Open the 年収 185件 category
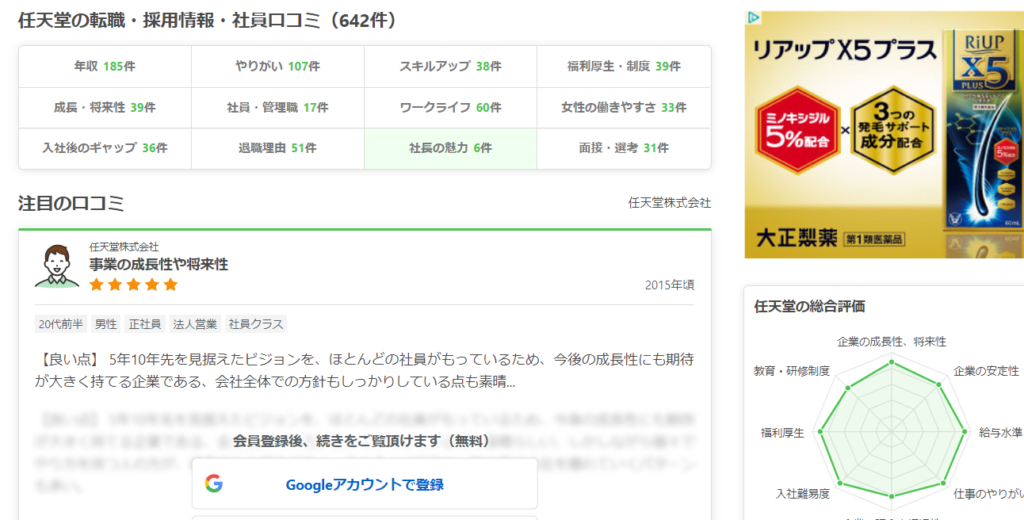The height and width of the screenshot is (520, 1024). point(104,66)
